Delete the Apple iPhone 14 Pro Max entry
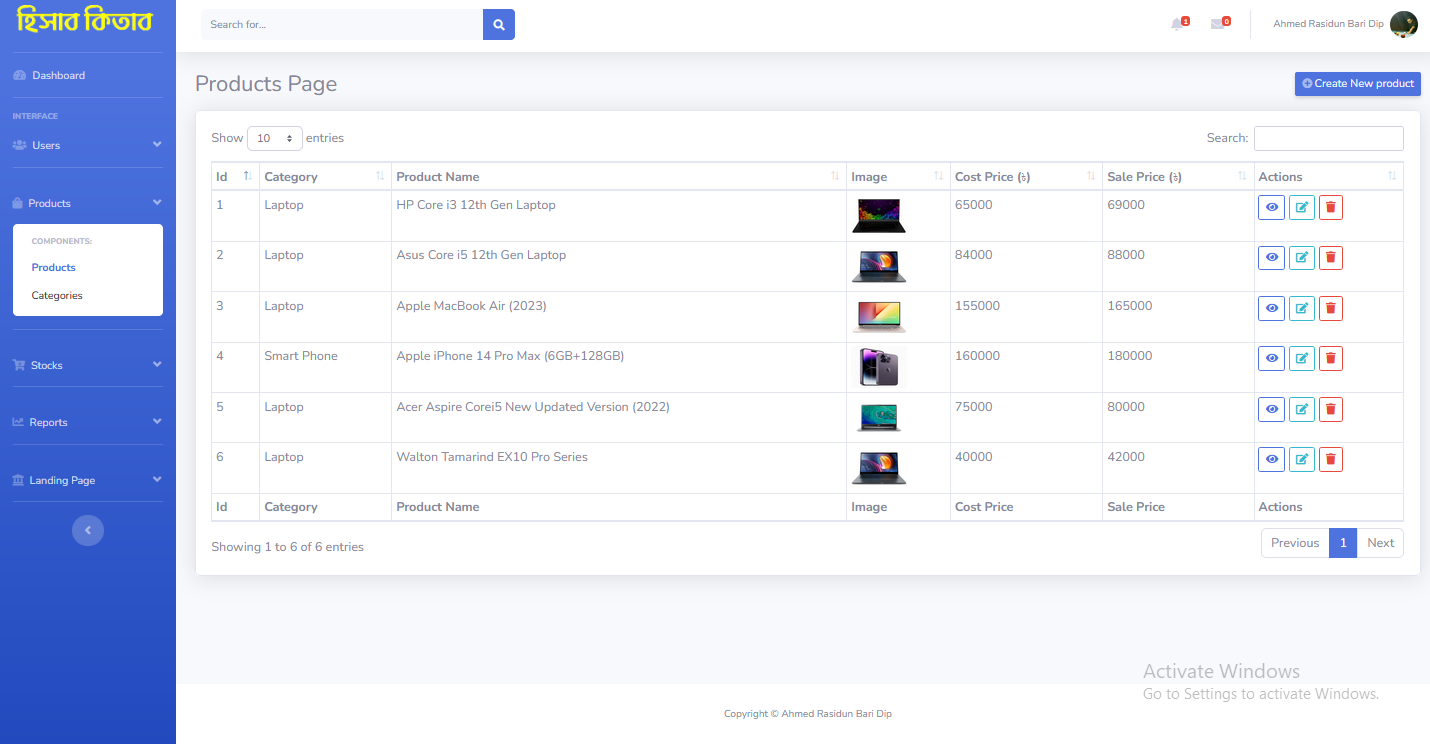Image resolution: width=1430 pixels, height=744 pixels. (1330, 358)
